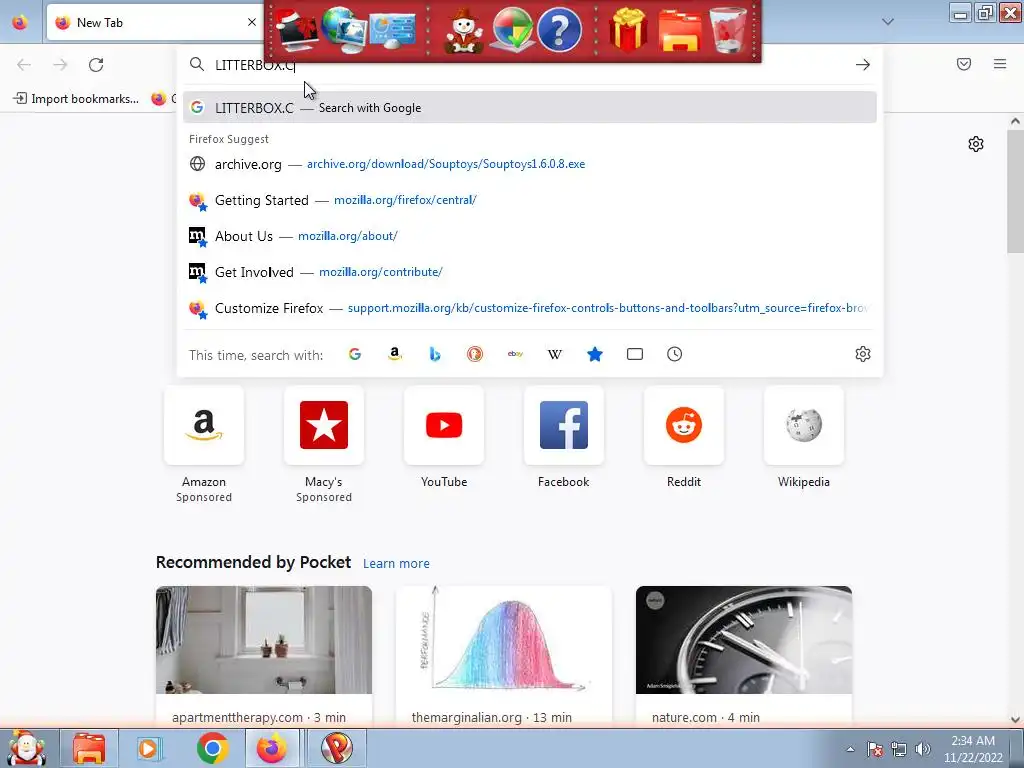
Task: Open the Firefox application menu
Action: (x=1000, y=64)
